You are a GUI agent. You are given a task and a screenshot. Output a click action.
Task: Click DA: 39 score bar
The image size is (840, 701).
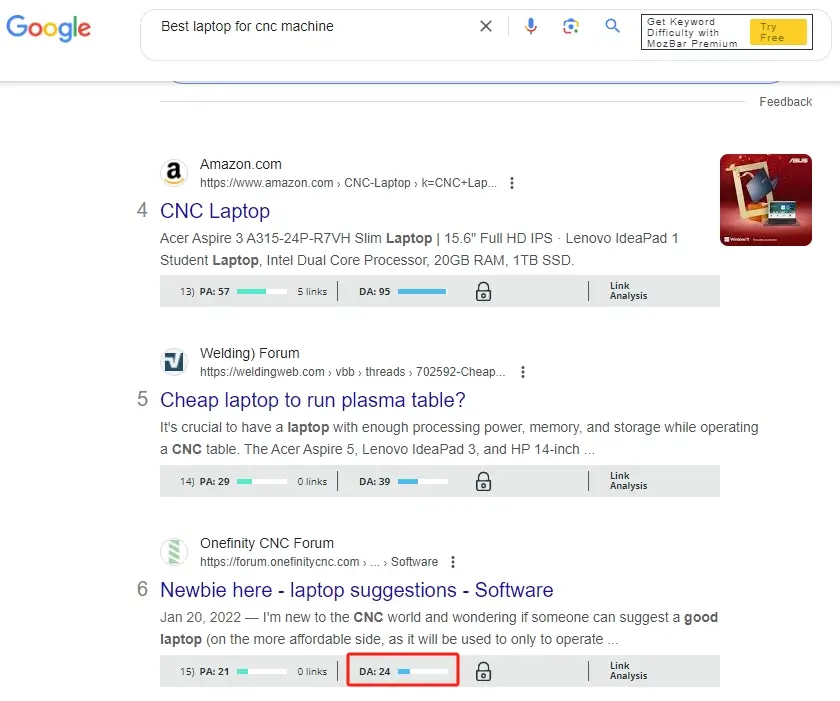coord(423,481)
